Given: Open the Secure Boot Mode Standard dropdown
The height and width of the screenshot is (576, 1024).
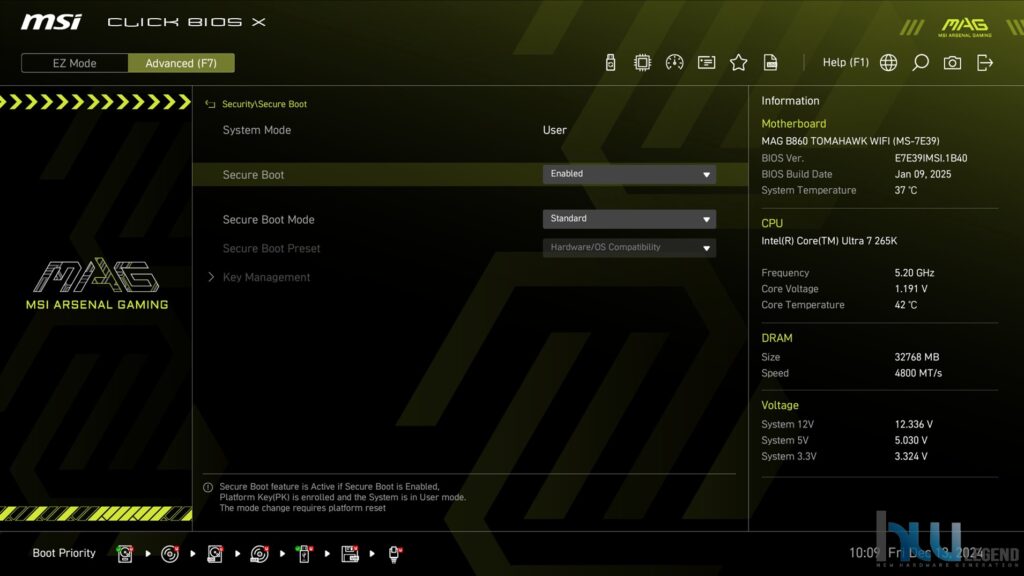Looking at the screenshot, I should (x=629, y=219).
